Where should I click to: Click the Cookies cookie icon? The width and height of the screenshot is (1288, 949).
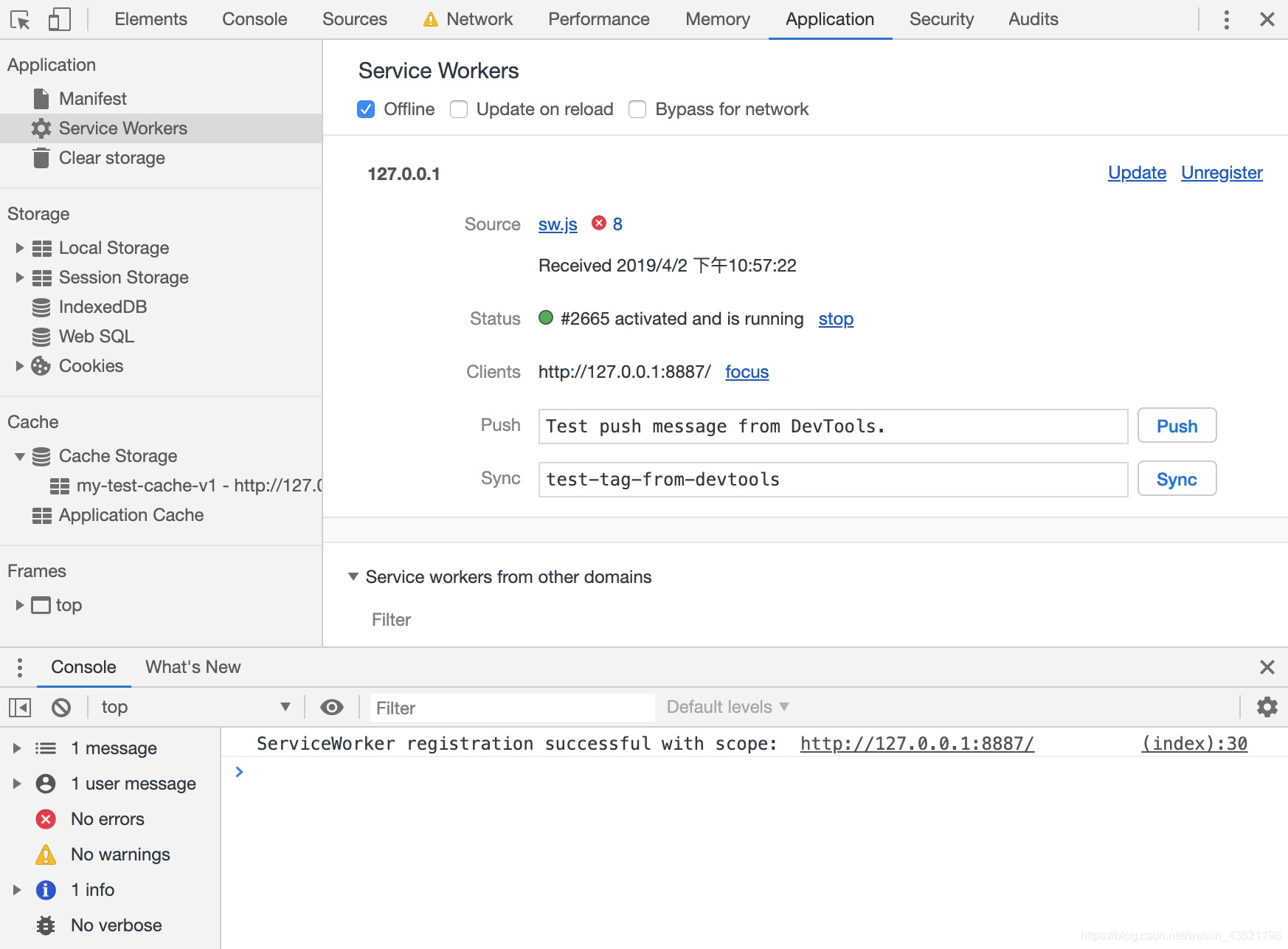point(41,366)
